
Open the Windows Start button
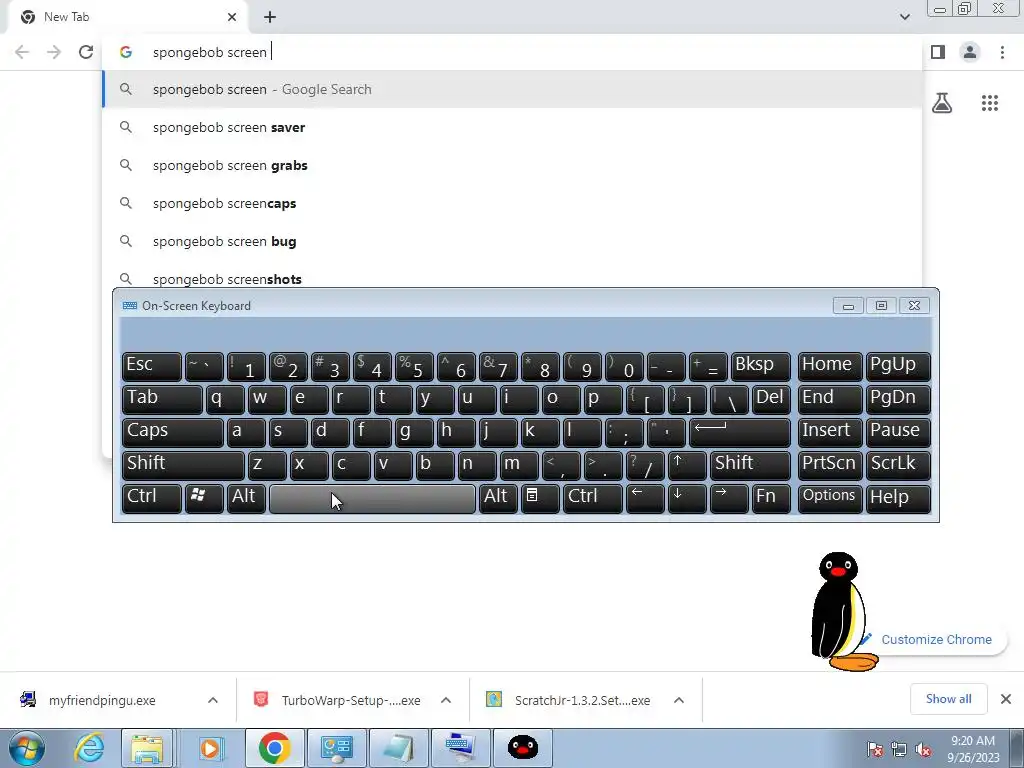point(26,748)
